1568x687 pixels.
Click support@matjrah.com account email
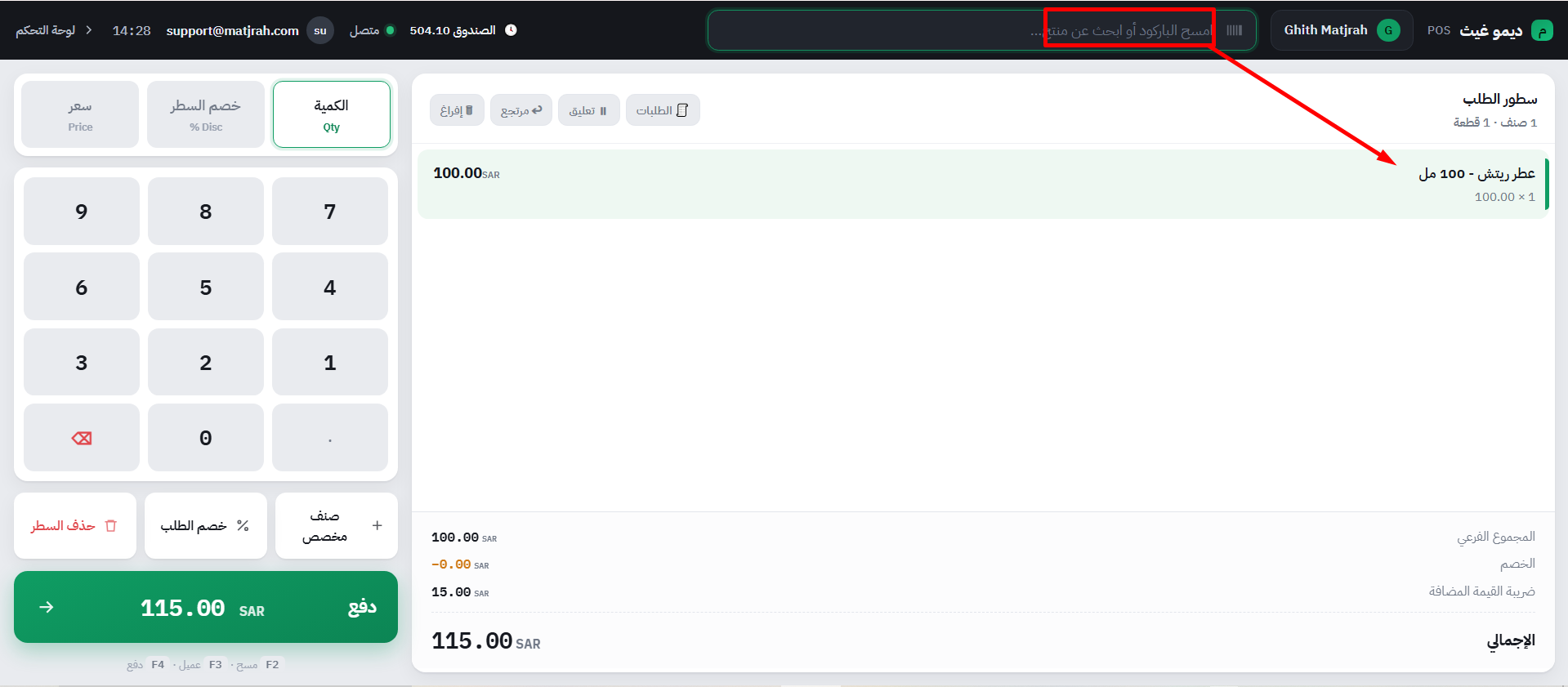[x=233, y=30]
